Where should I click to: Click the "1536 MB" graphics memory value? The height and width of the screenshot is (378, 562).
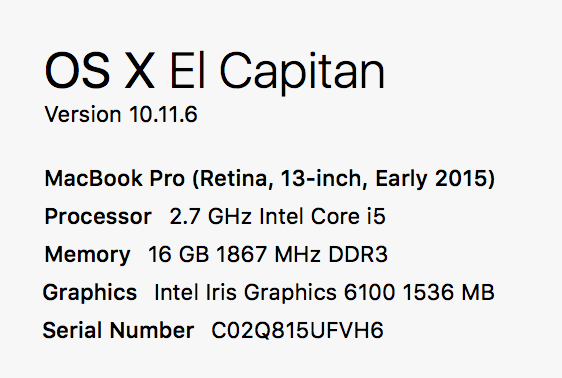tap(449, 292)
